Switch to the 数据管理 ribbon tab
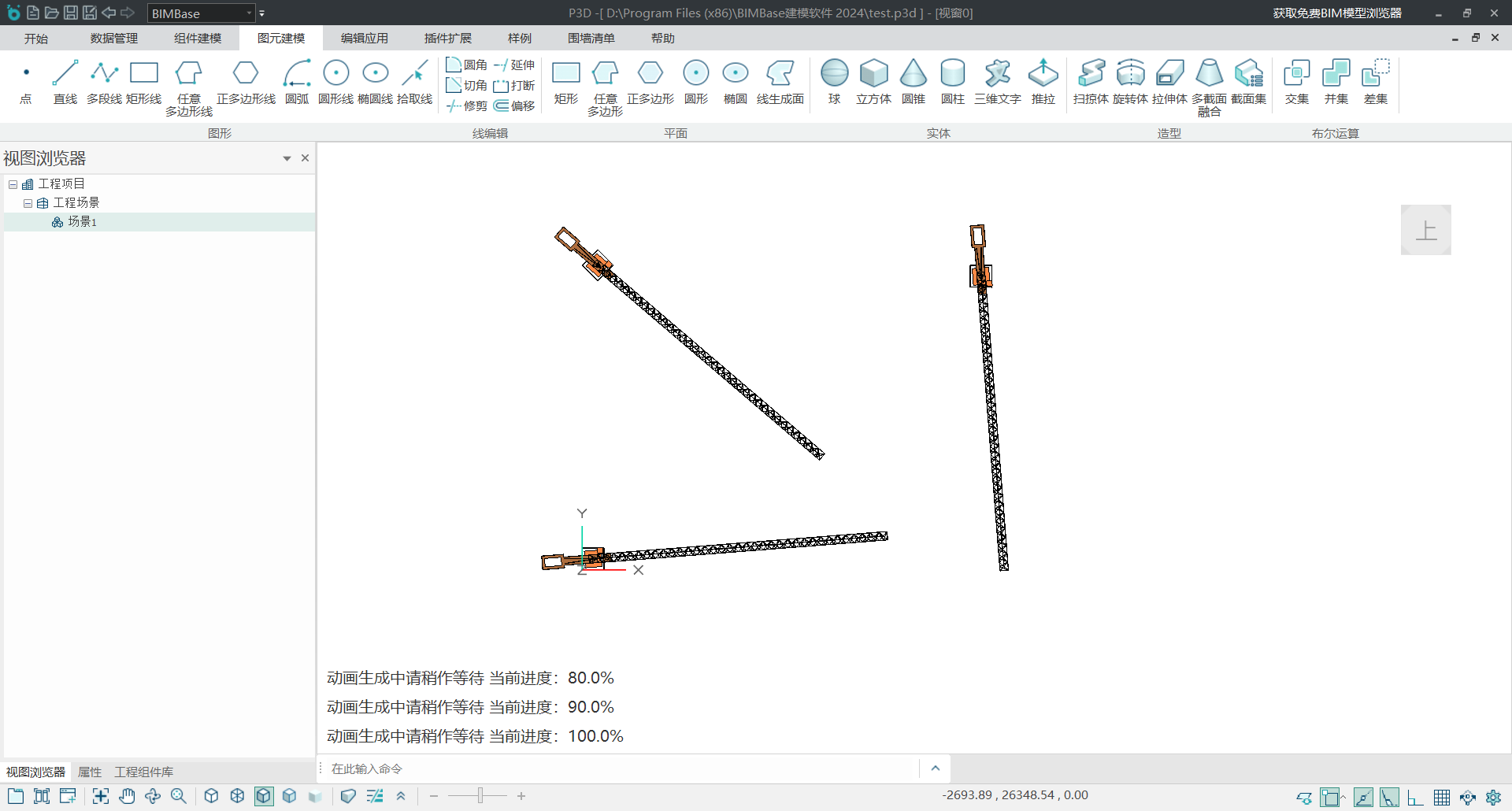The image size is (1512, 811). pos(114,39)
